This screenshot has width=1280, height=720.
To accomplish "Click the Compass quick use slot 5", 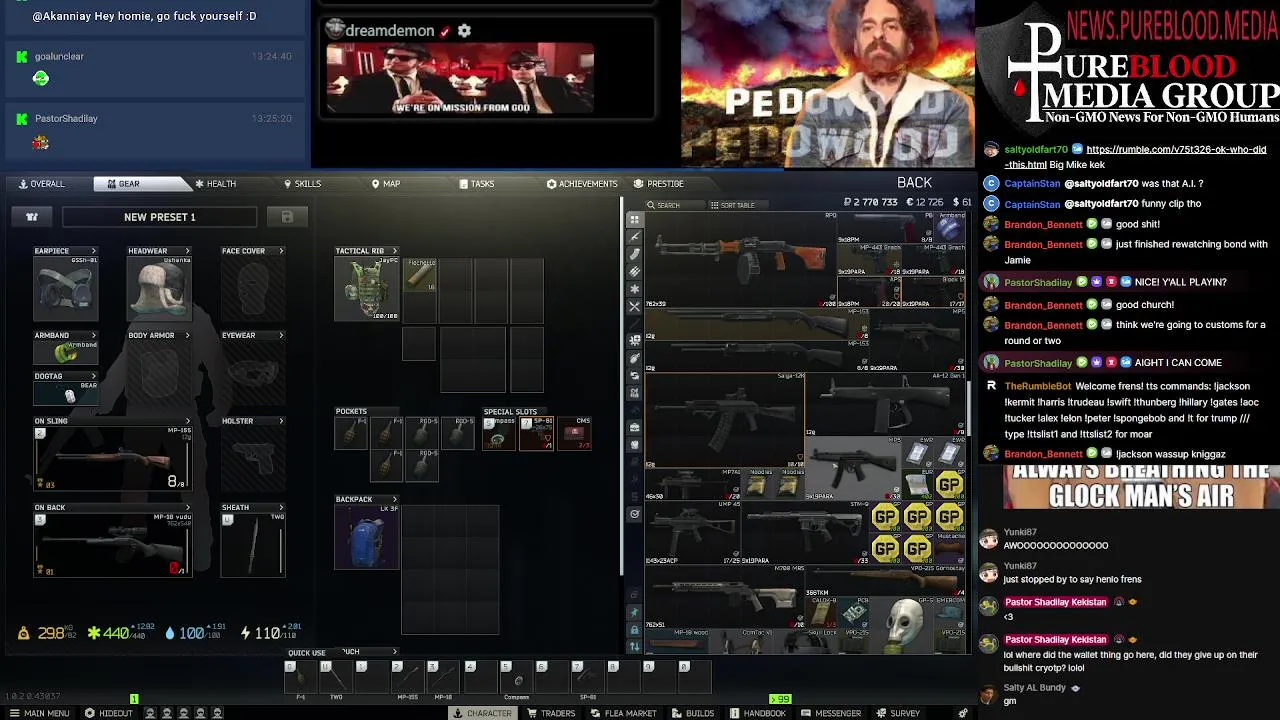I will pos(516,678).
